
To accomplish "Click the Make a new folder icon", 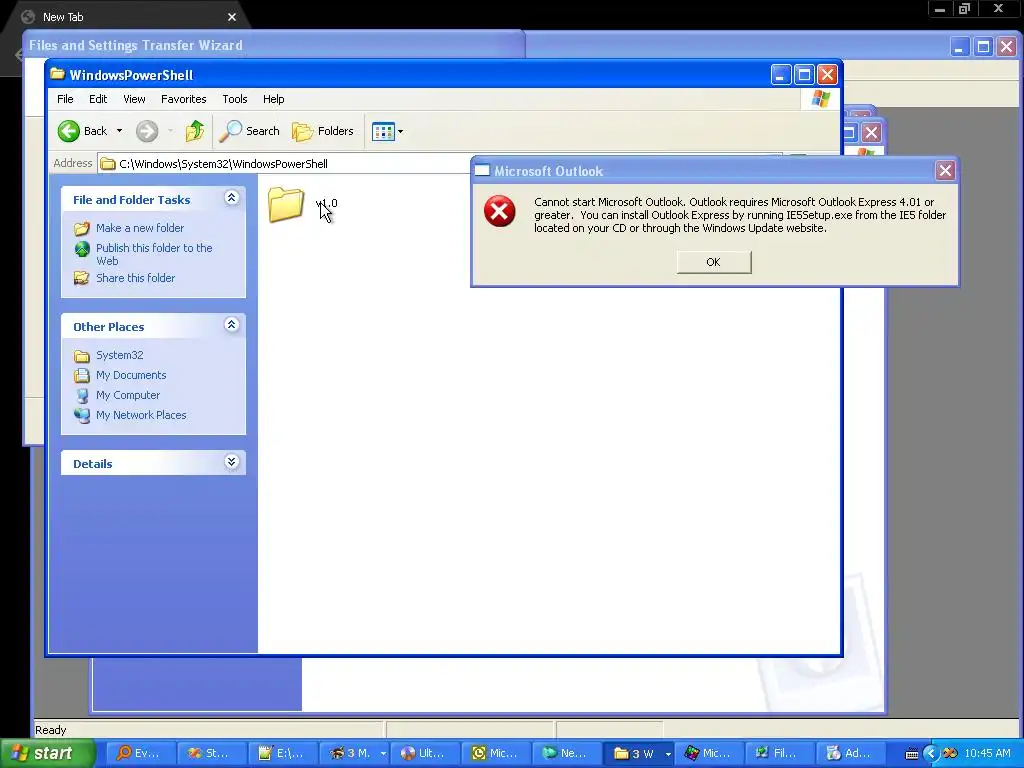I will click(x=82, y=228).
